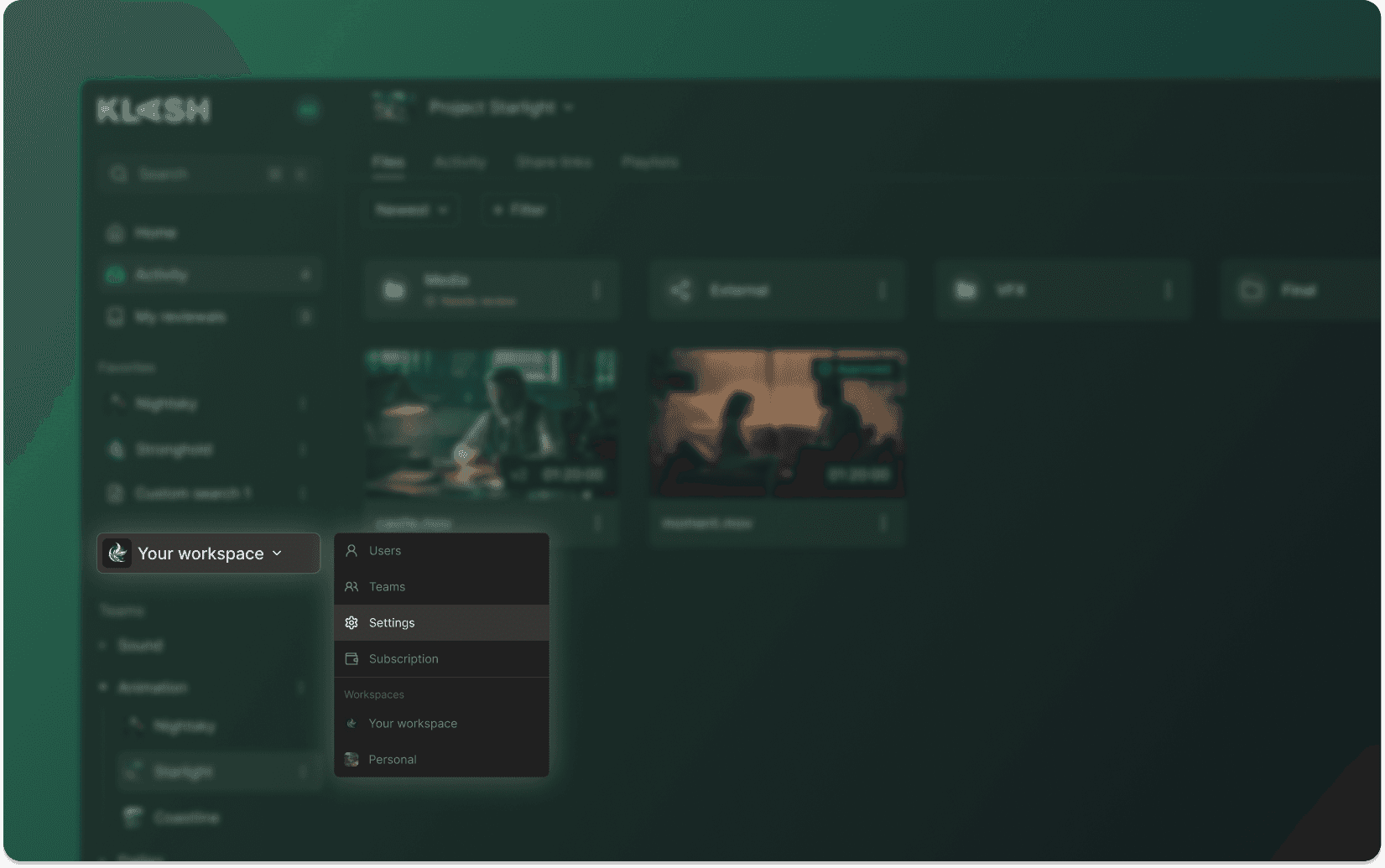Open the Final folder
Viewport: 1385px width, 868px height.
(1302, 290)
